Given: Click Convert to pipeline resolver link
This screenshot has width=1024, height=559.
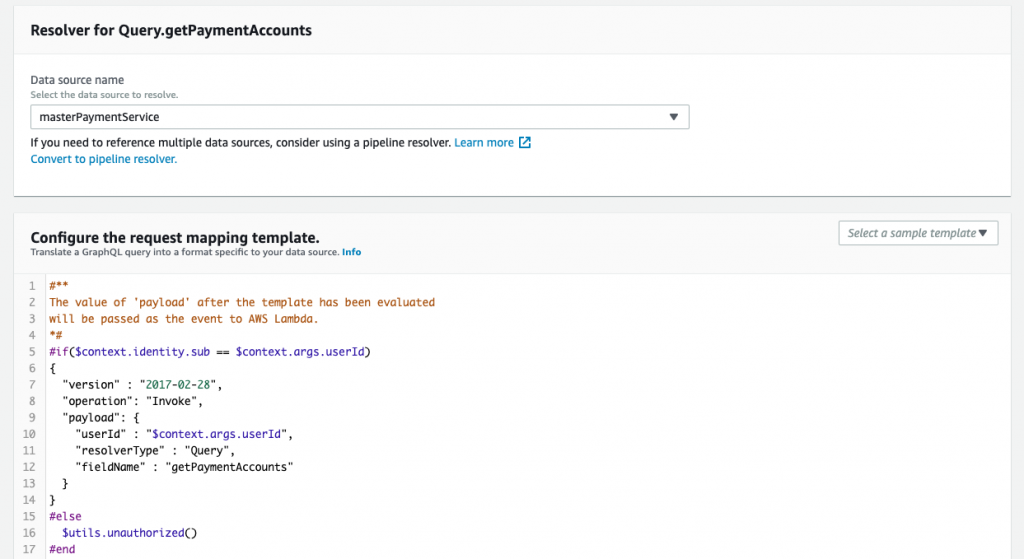Looking at the screenshot, I should coord(104,159).
